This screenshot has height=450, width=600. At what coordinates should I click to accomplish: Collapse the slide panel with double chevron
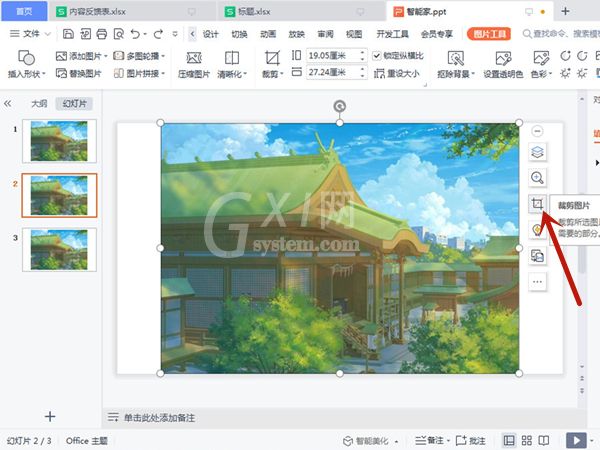8,103
